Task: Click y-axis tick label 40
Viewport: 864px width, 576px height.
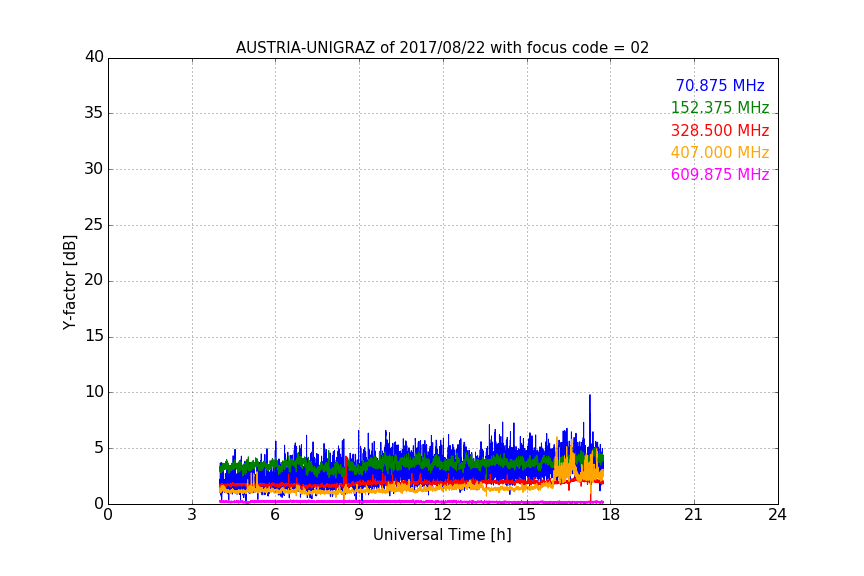Action: (94, 57)
